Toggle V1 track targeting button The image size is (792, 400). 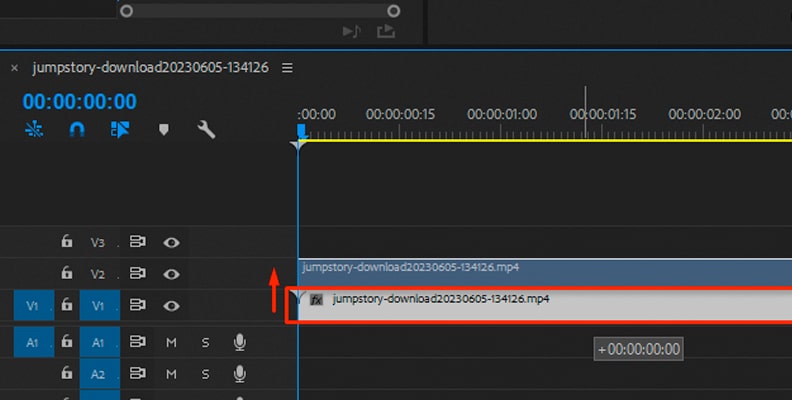click(100, 306)
